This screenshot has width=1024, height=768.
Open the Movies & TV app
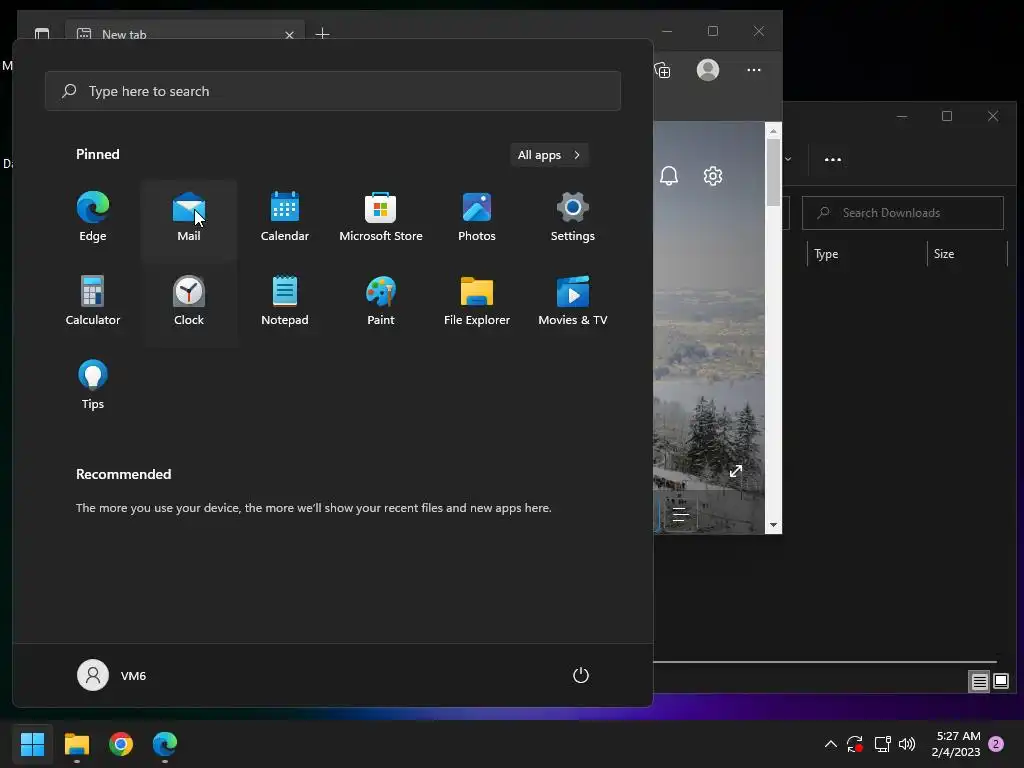pyautogui.click(x=573, y=301)
